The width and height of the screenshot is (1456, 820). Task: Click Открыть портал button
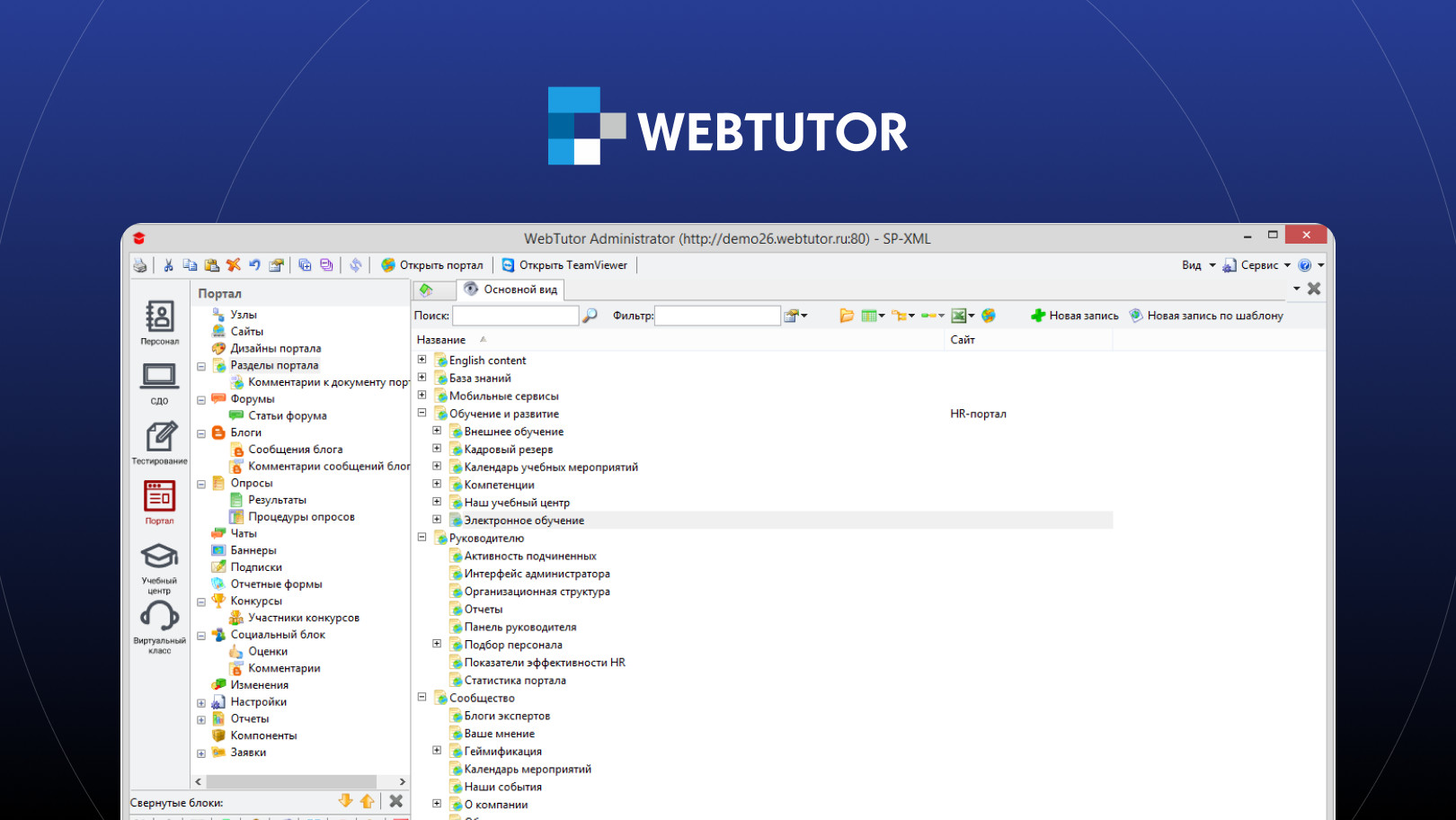pyautogui.click(x=432, y=265)
